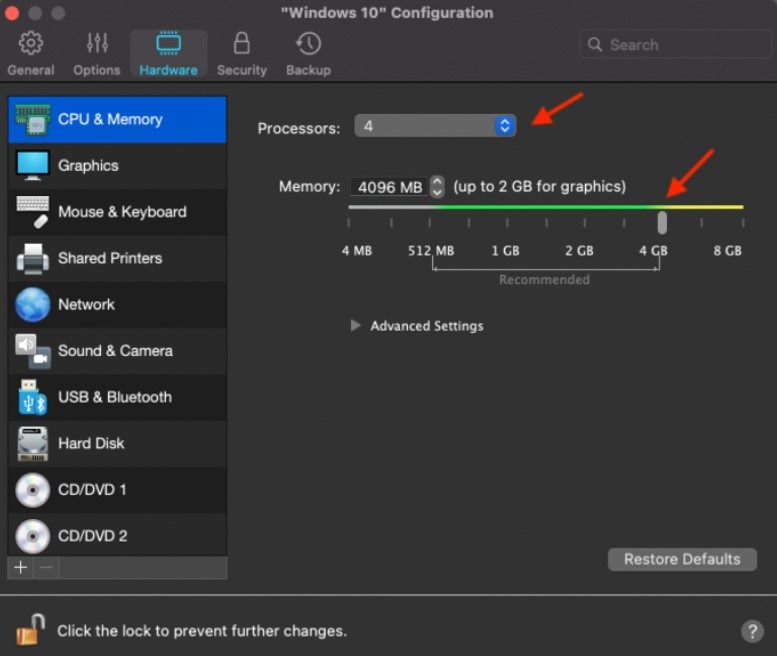Select CD/DVD 1 in the list

click(x=117, y=490)
